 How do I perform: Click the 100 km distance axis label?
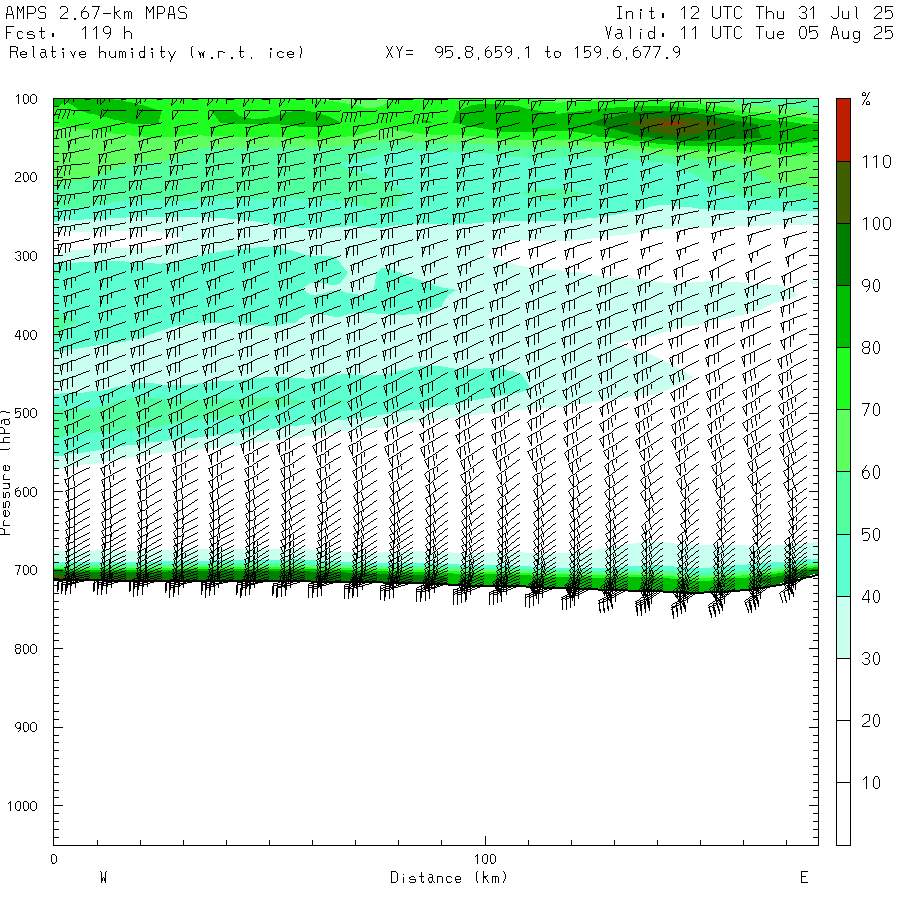point(485,859)
